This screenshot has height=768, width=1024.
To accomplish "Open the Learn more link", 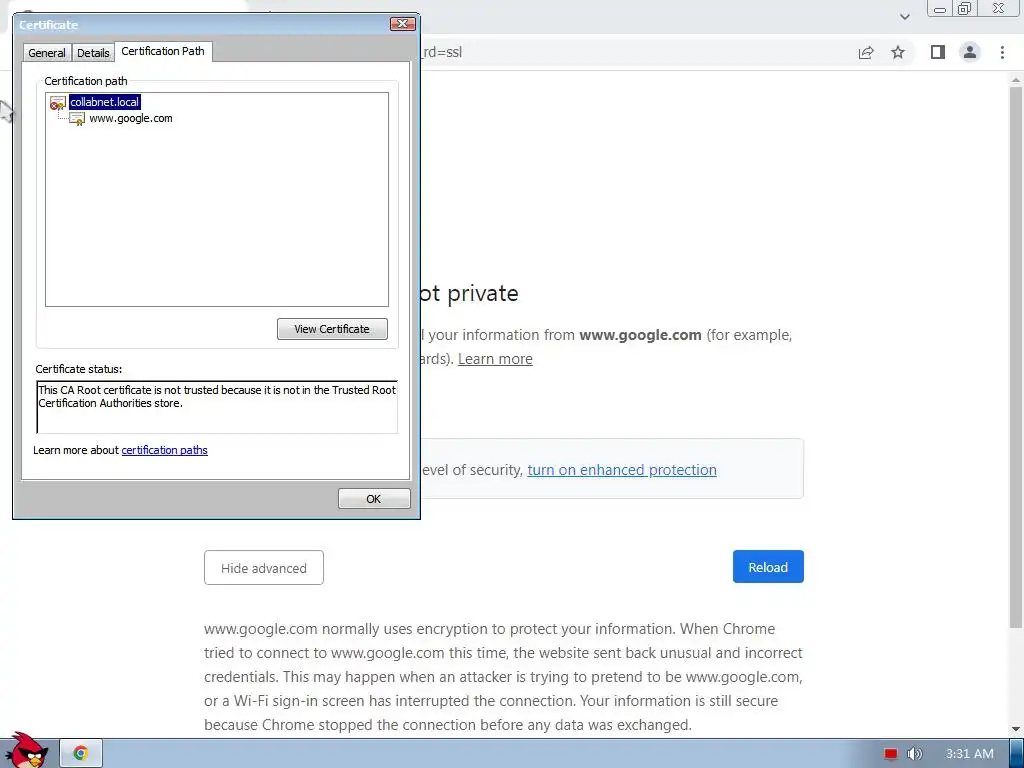I will coord(495,359).
